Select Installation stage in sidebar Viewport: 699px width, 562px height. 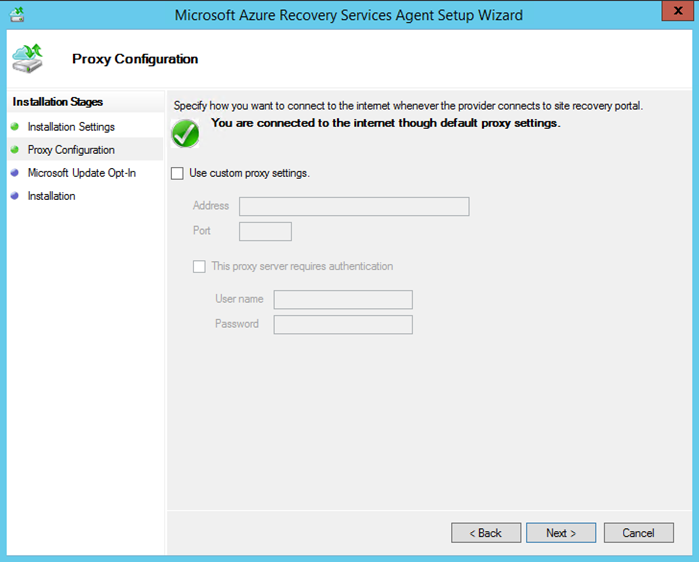51,196
